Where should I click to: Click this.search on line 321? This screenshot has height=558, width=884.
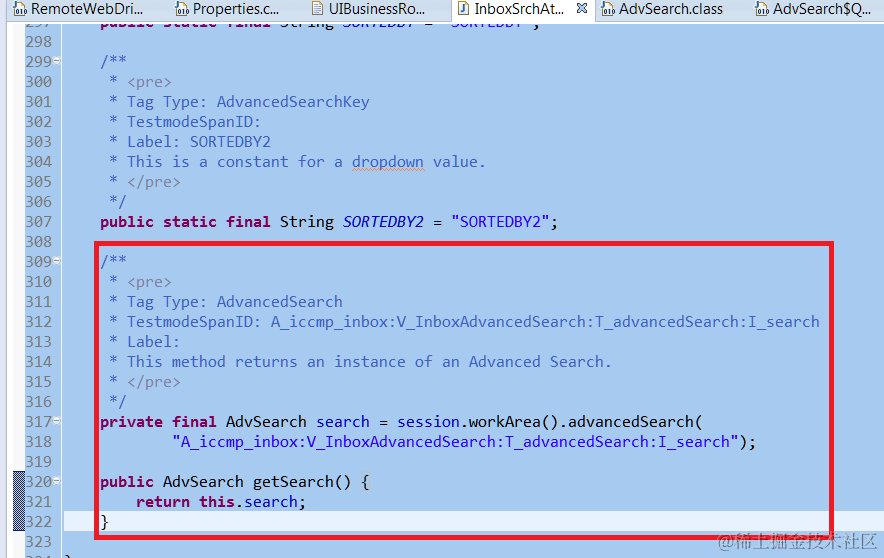click(x=248, y=502)
